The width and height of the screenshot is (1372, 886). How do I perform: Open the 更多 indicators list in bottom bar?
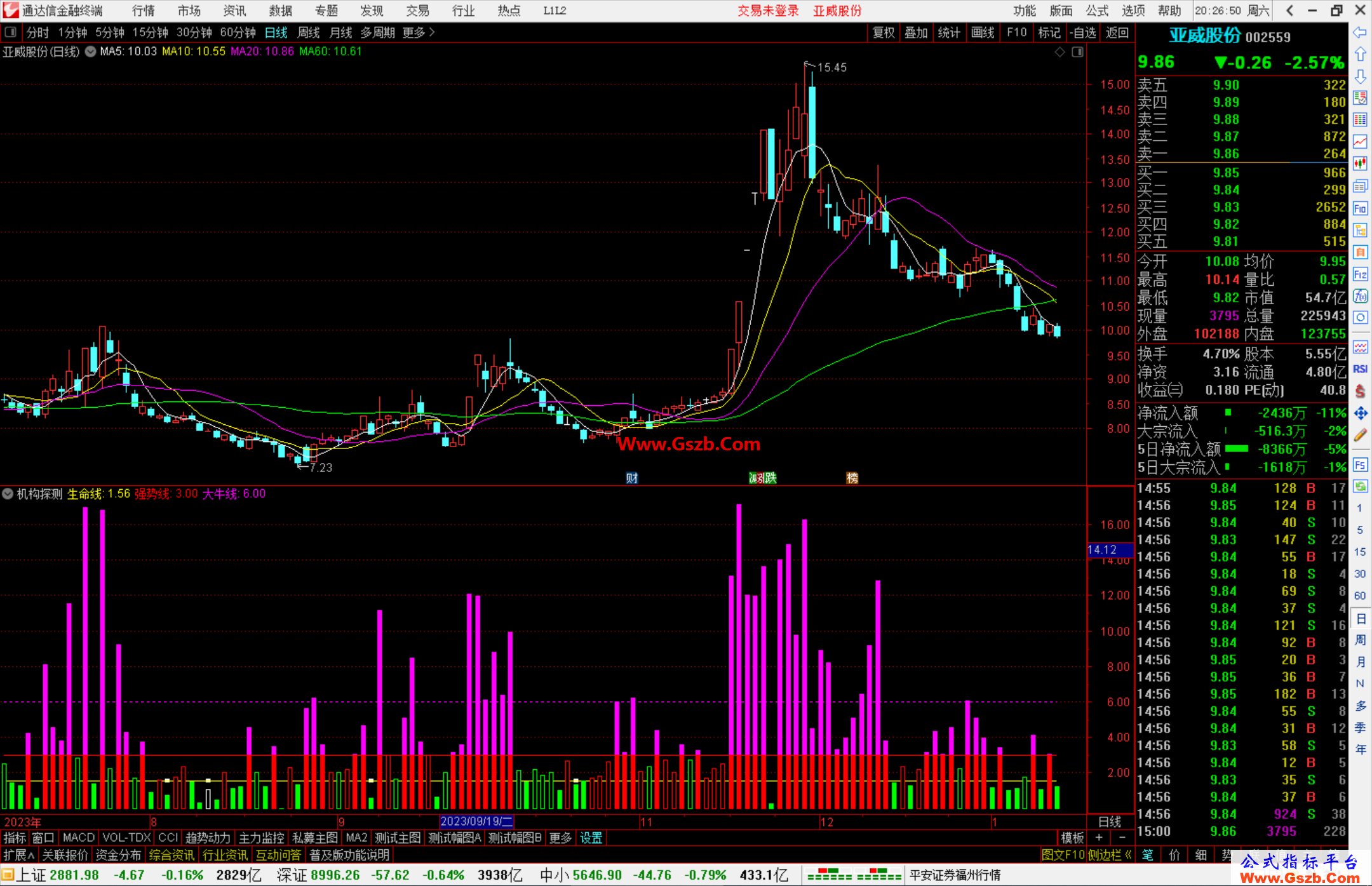click(x=560, y=838)
